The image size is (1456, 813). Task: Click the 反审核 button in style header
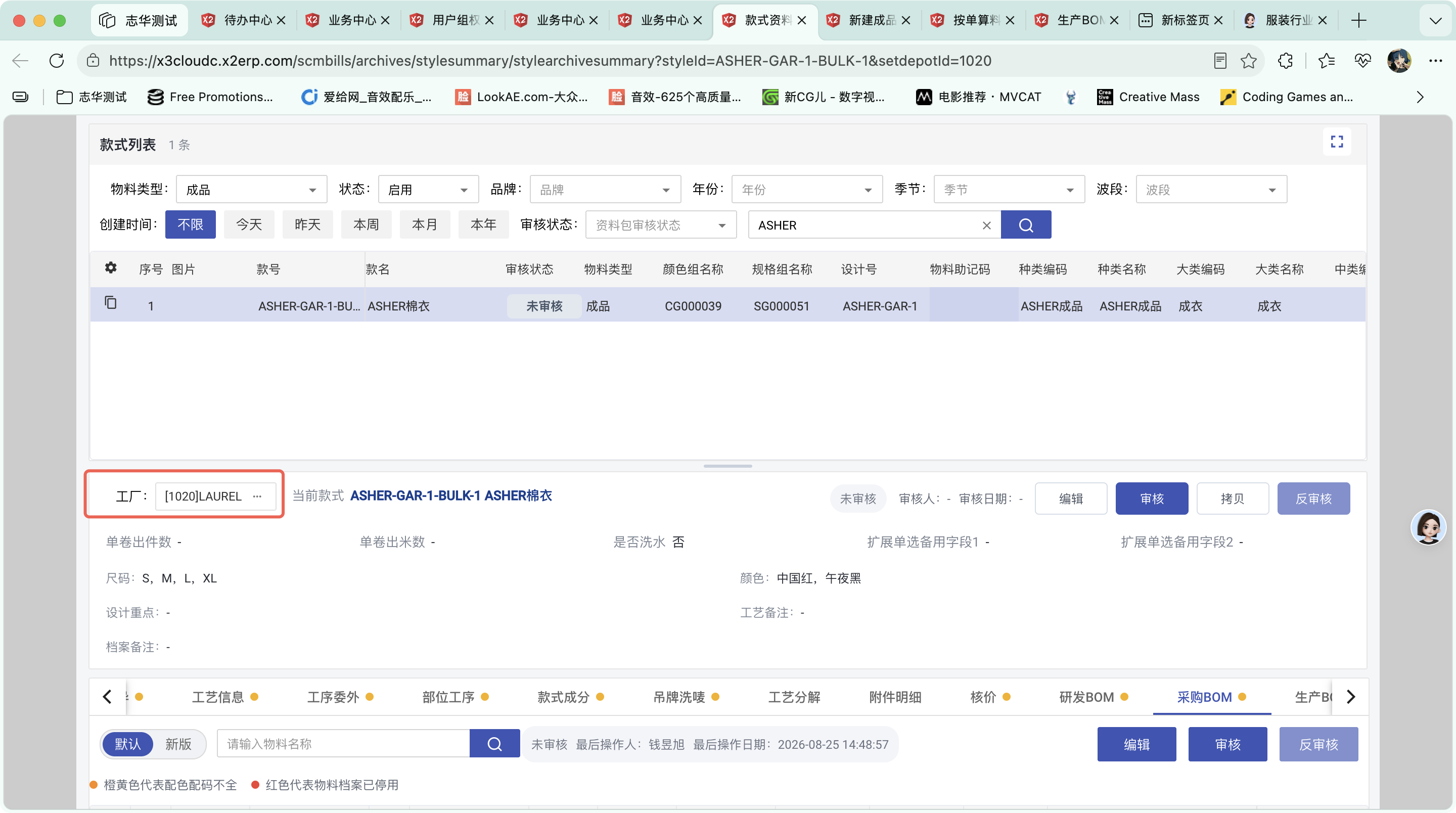click(1313, 499)
